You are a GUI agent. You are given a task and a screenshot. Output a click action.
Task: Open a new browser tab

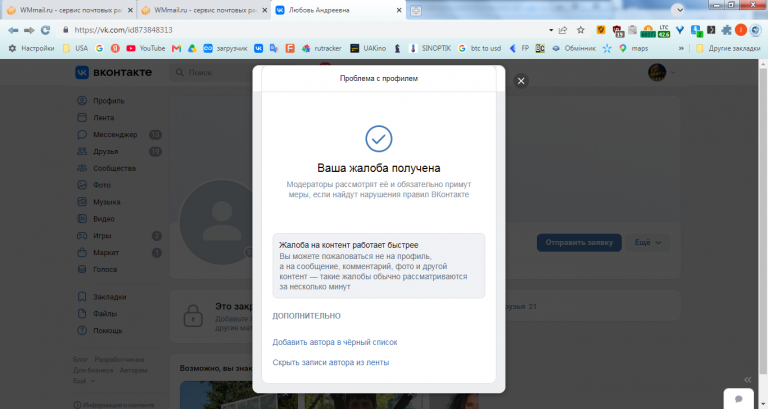(415, 10)
